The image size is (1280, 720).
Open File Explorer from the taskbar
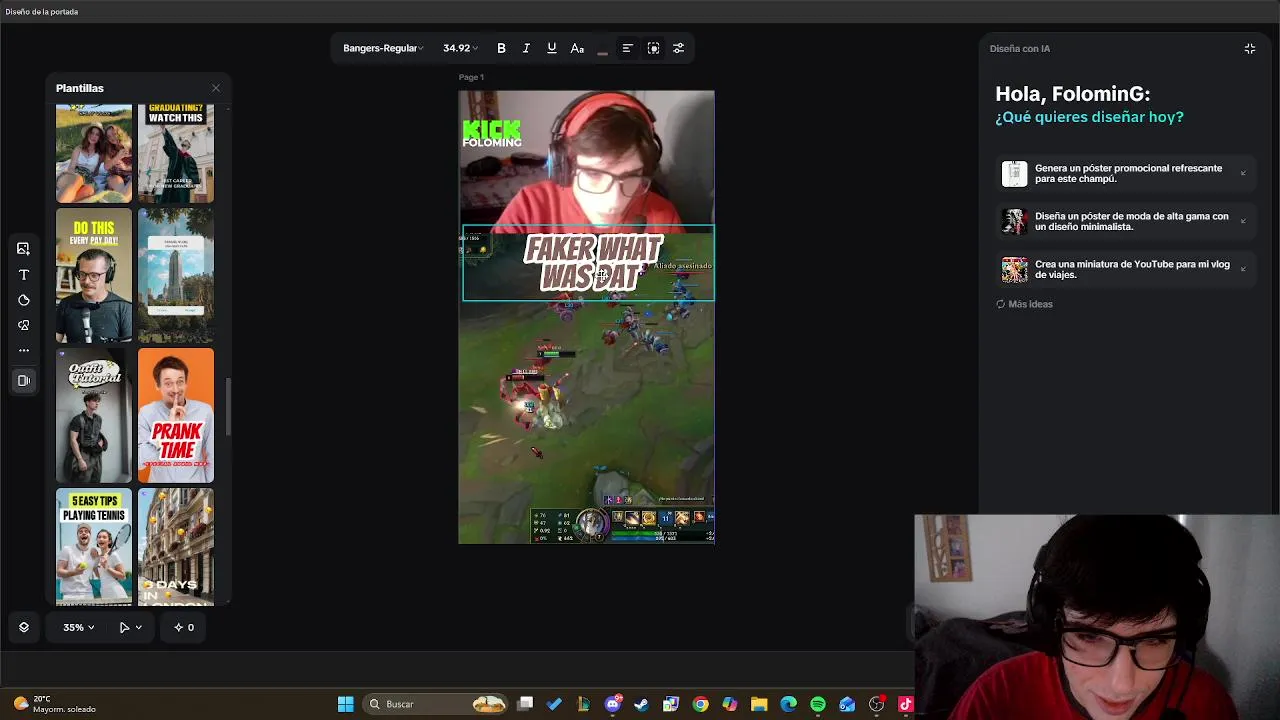pyautogui.click(x=759, y=704)
